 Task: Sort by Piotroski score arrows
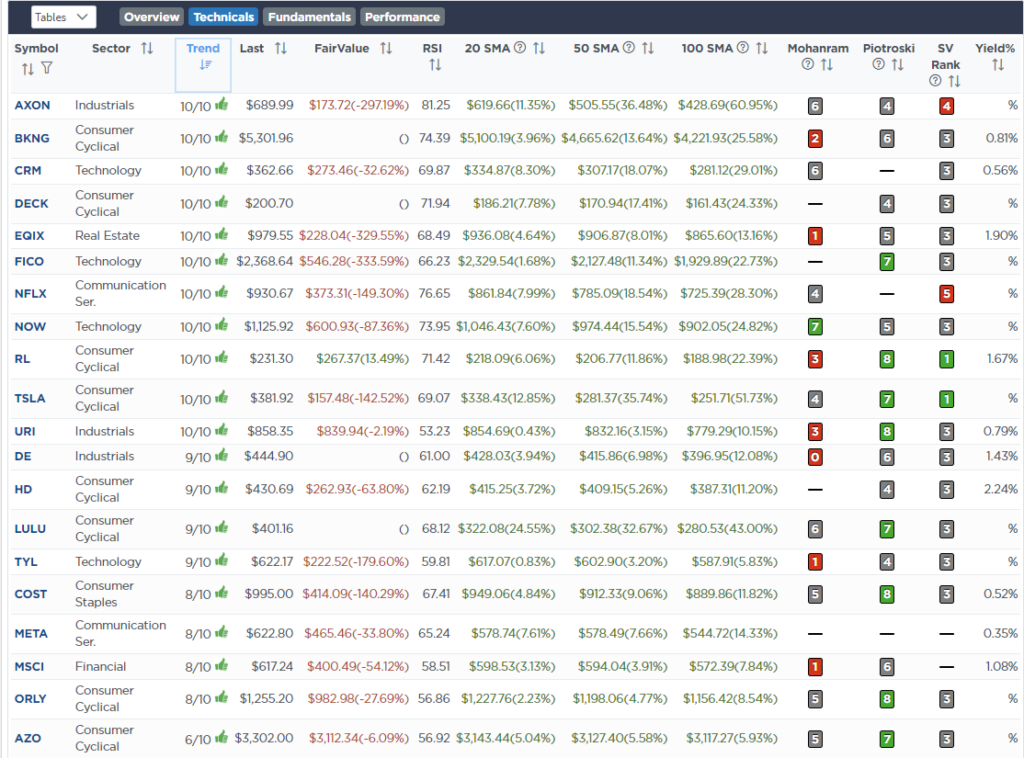897,65
